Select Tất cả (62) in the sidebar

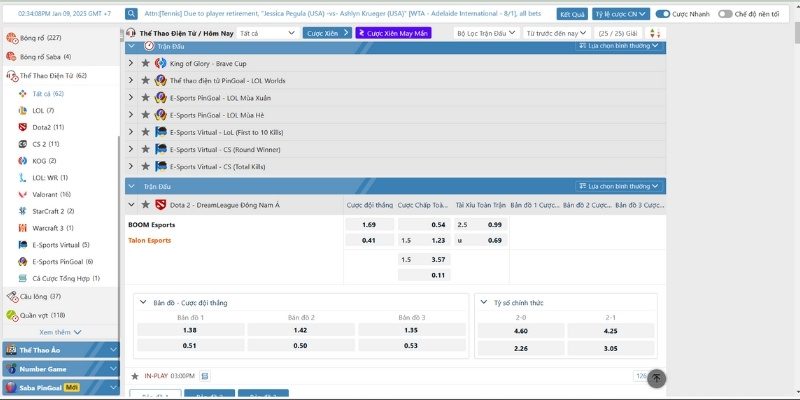(x=47, y=94)
